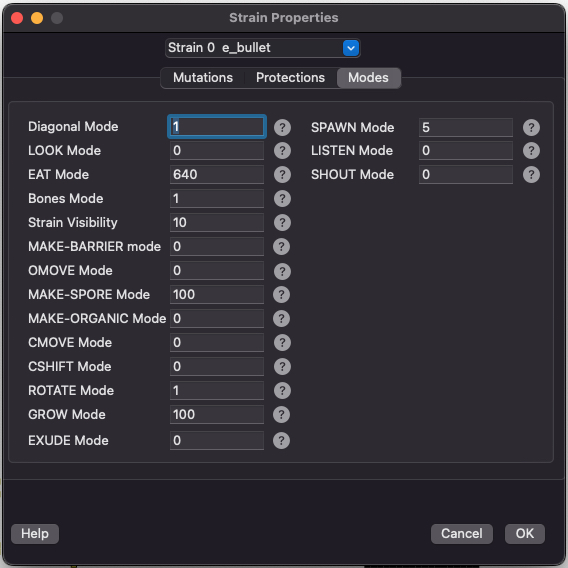The width and height of the screenshot is (568, 568).
Task: Click the EAT Mode help icon
Action: click(x=282, y=175)
